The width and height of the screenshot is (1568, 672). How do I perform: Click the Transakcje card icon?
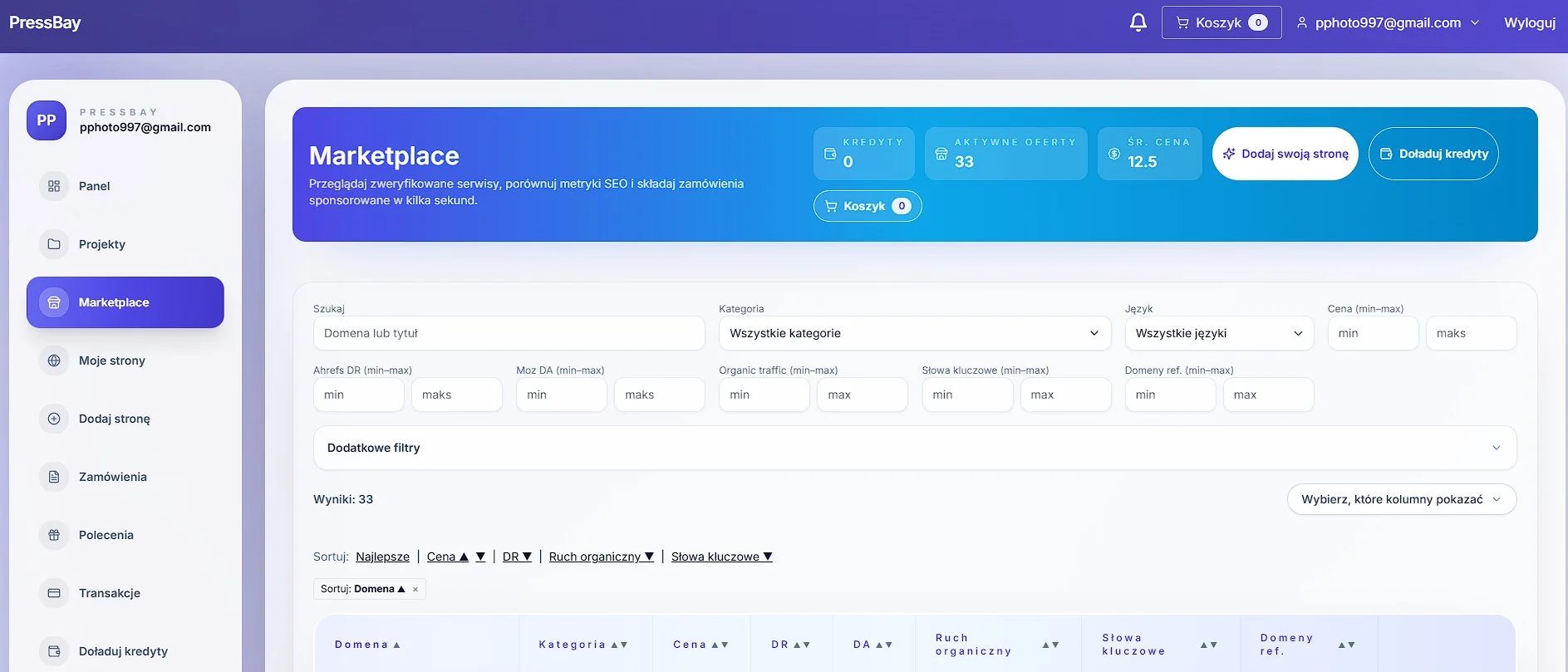coord(54,593)
